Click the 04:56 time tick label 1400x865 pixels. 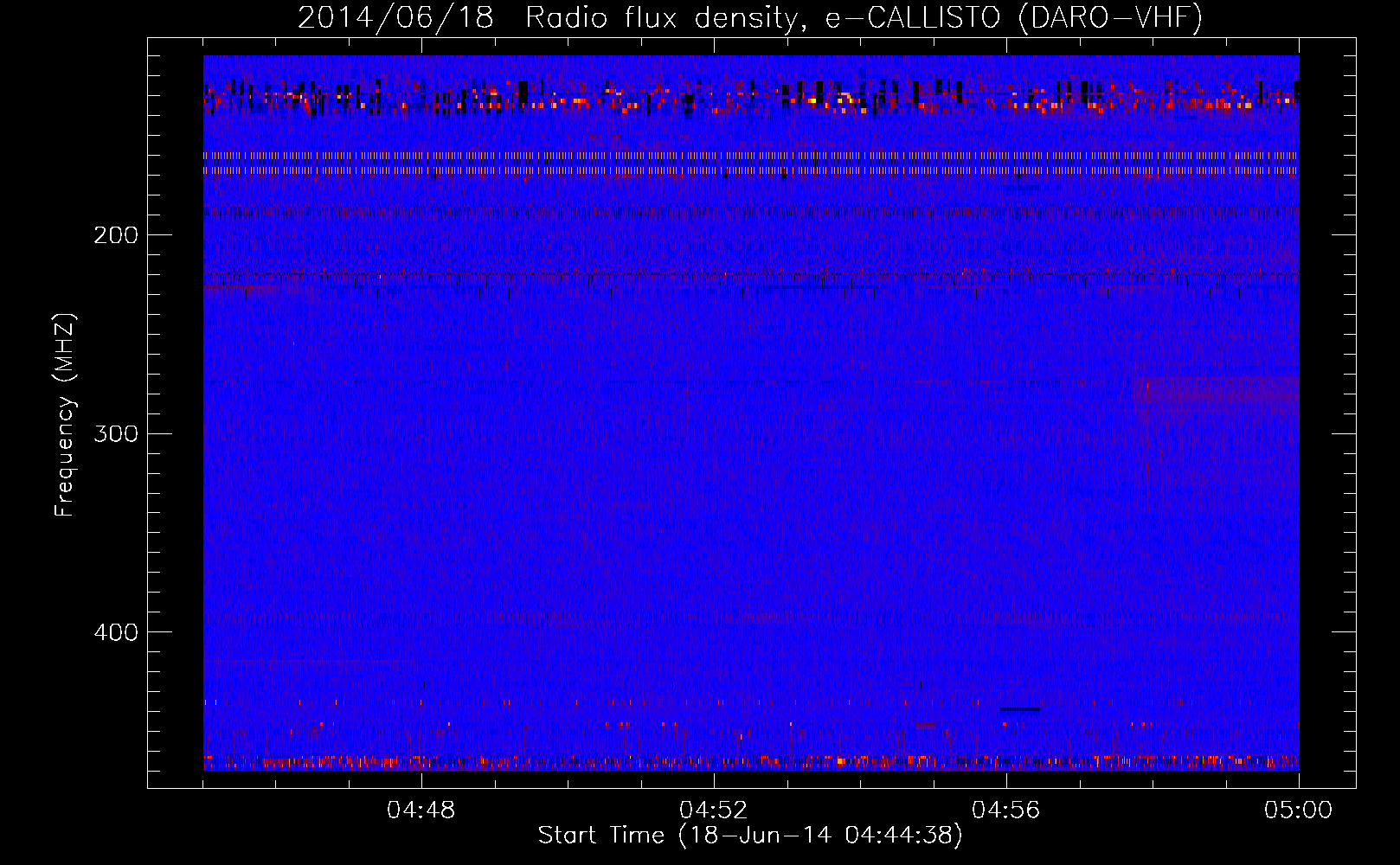click(x=1006, y=811)
